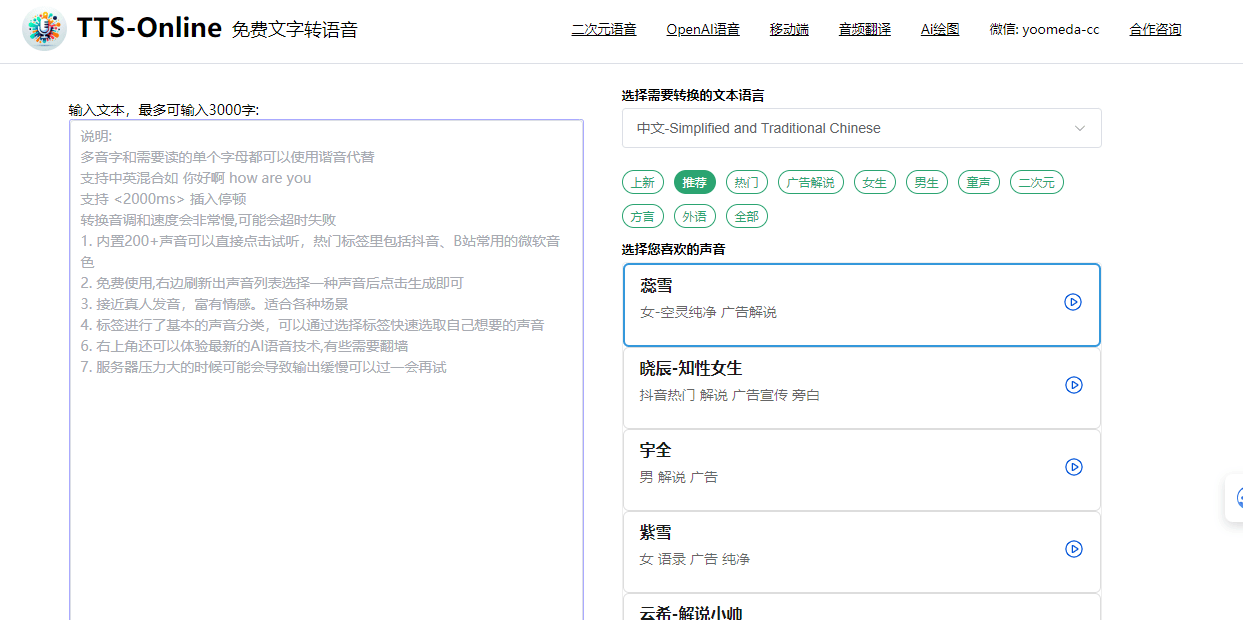This screenshot has height=620, width=1243.
Task: Click the Ai绘图 navigation link
Action: tap(940, 30)
